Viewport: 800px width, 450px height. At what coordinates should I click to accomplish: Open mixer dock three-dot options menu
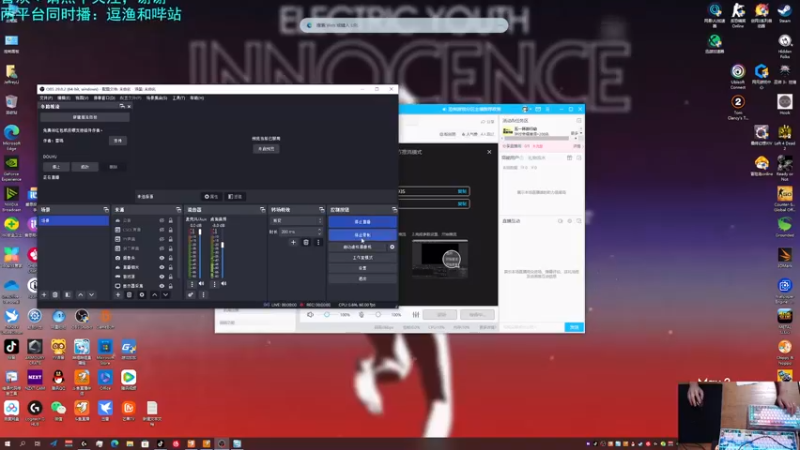(x=203, y=294)
